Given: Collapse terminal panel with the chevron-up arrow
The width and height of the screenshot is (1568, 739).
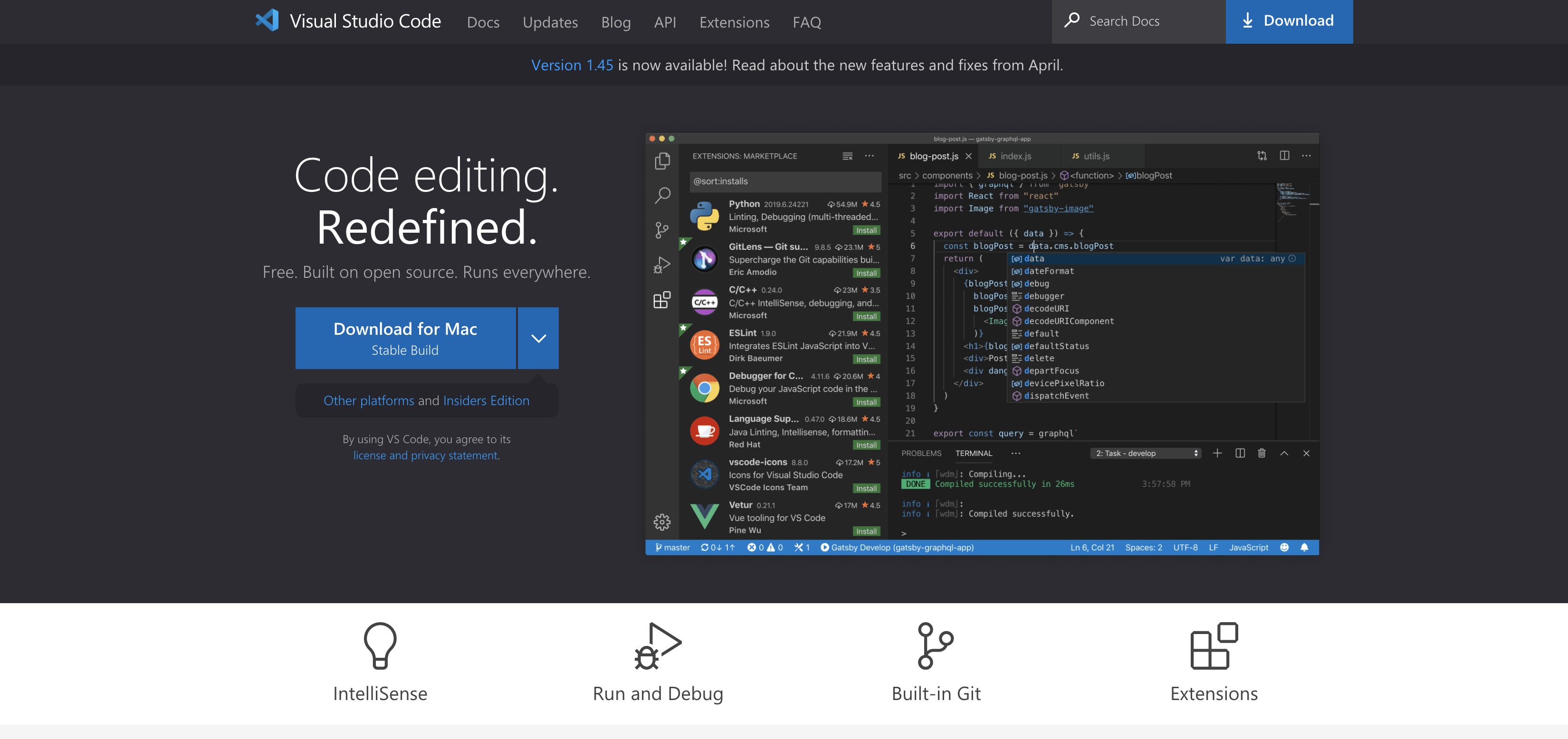Looking at the screenshot, I should pos(1284,453).
